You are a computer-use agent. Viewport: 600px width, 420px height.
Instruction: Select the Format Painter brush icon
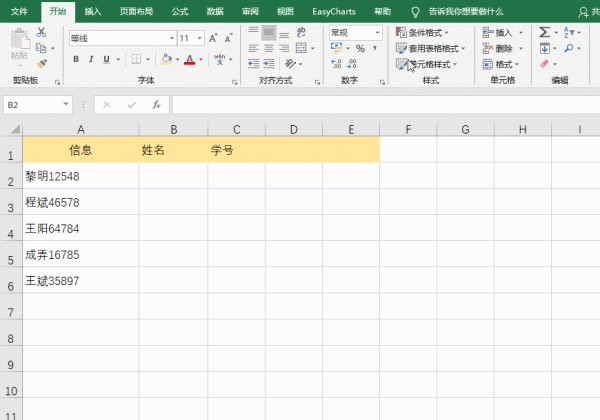[41, 62]
